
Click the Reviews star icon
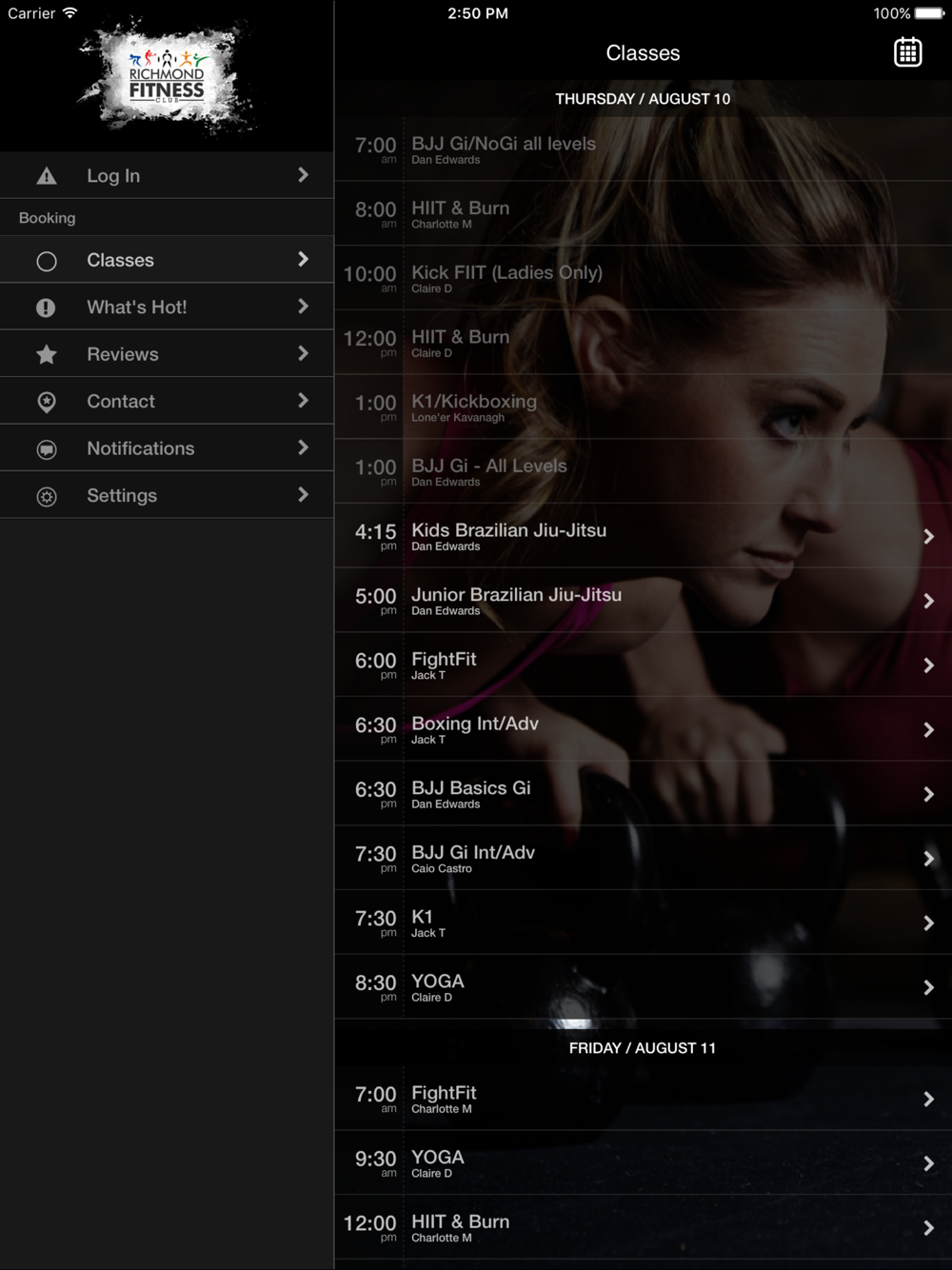(x=47, y=354)
